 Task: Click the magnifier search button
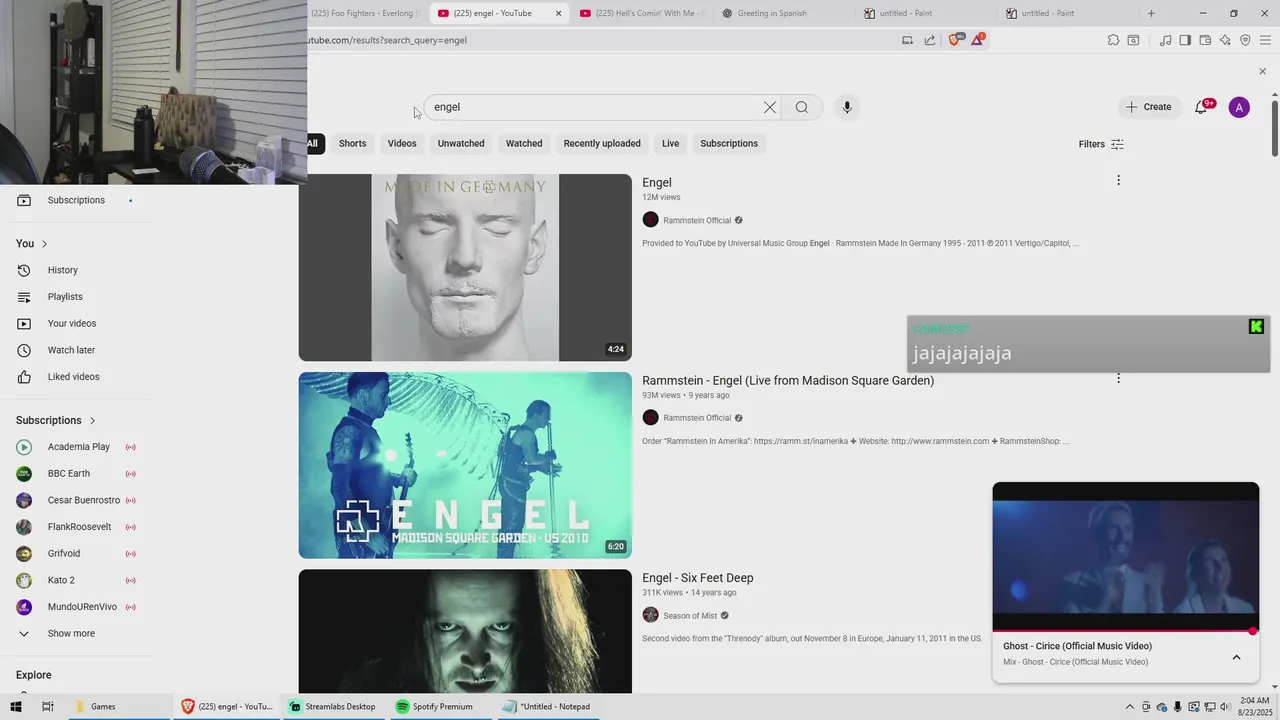click(802, 107)
